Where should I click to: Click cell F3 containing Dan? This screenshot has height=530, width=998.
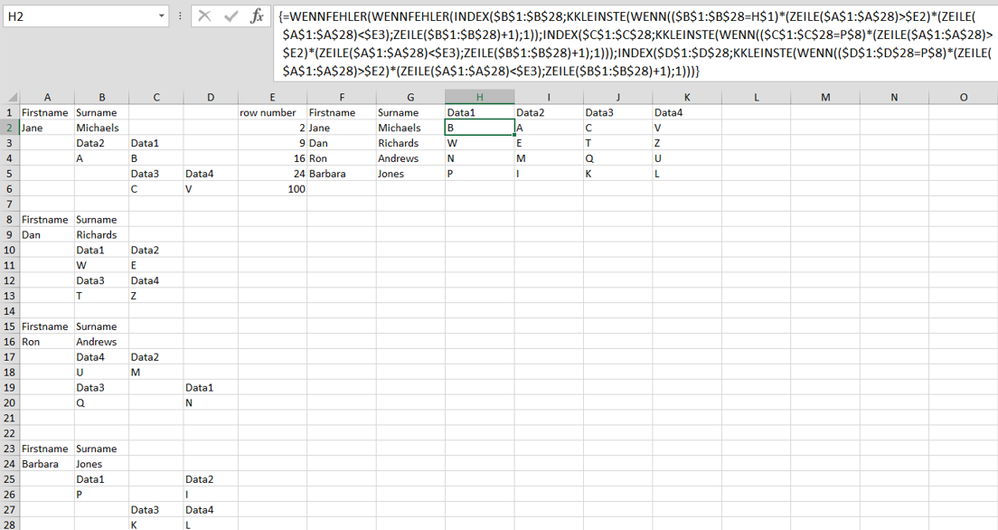(x=341, y=143)
